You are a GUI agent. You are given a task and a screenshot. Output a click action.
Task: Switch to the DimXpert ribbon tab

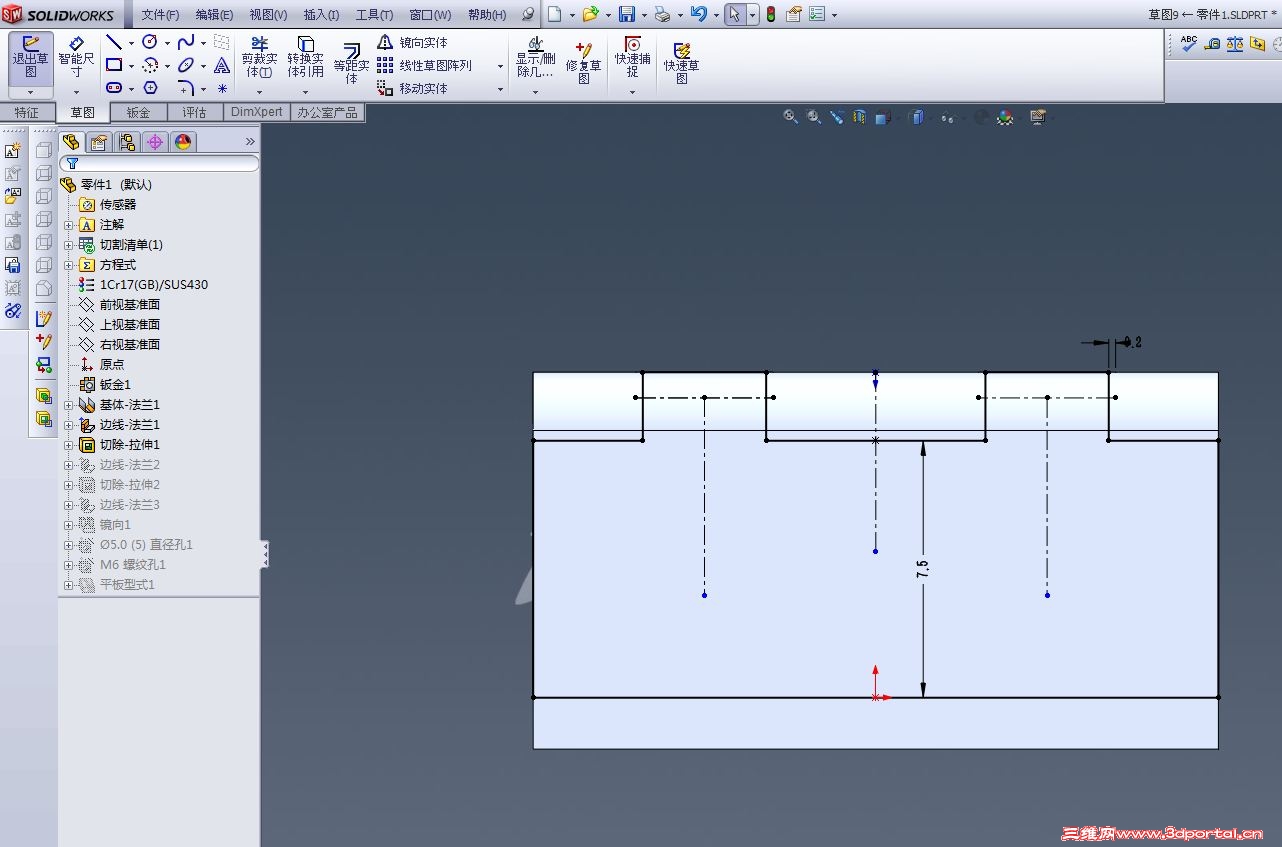(x=257, y=112)
